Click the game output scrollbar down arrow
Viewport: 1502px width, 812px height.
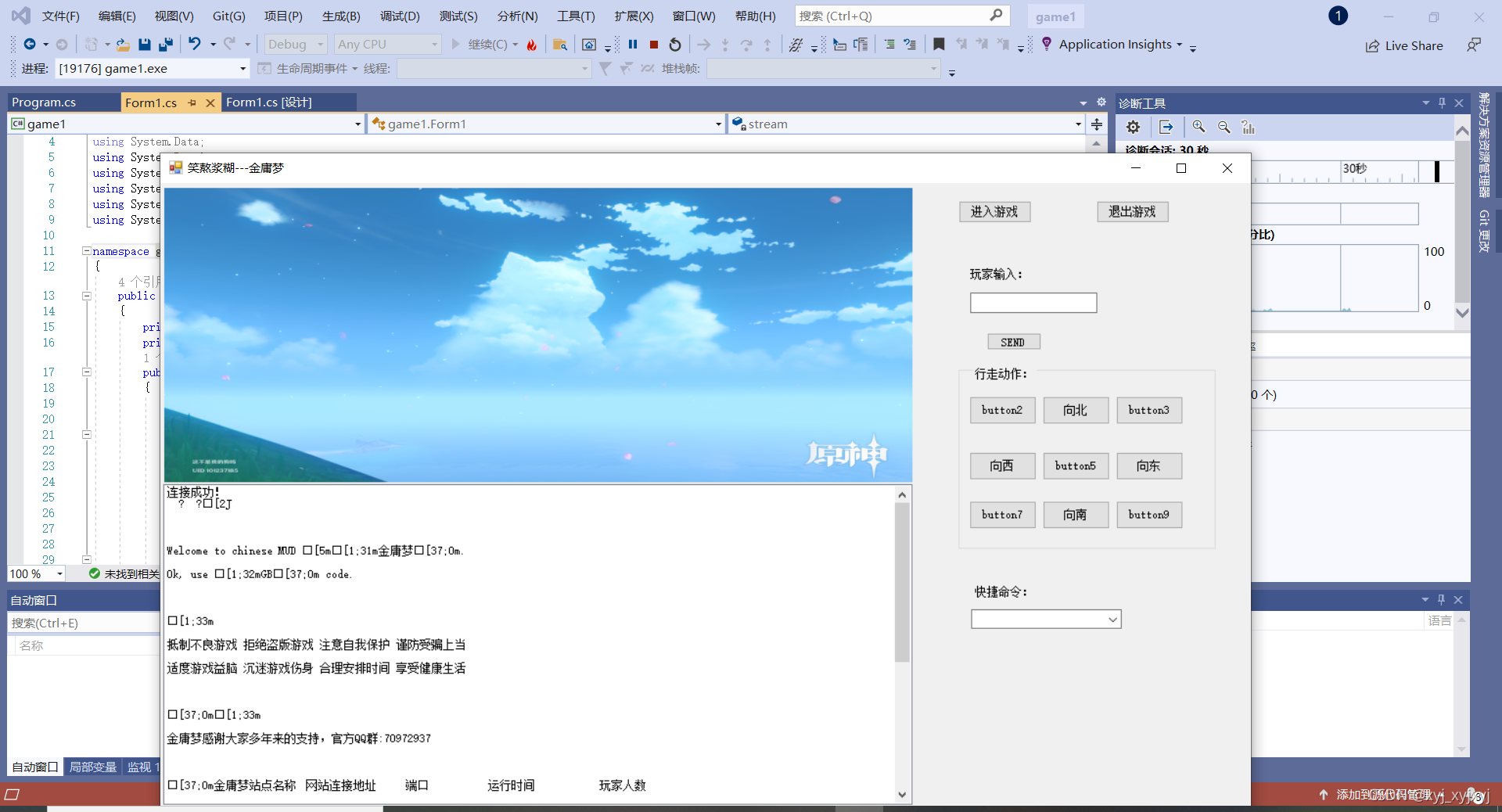point(902,795)
